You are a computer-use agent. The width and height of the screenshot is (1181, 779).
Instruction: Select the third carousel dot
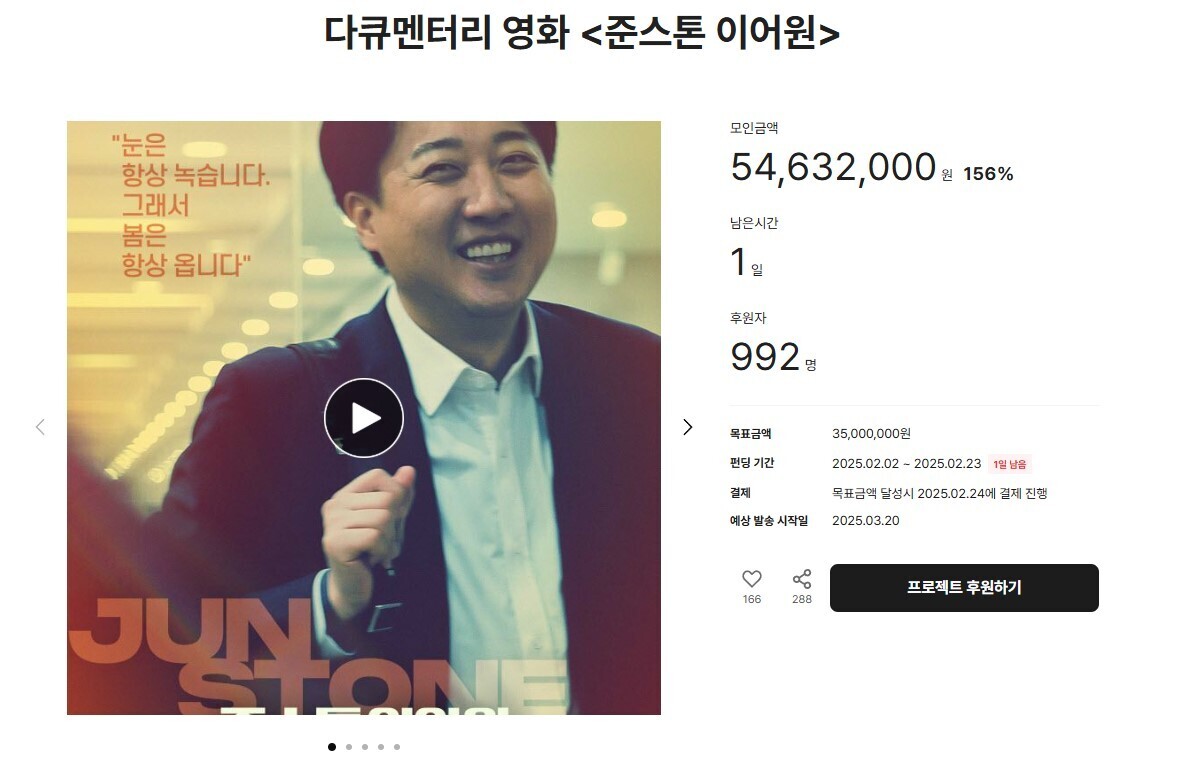click(365, 747)
